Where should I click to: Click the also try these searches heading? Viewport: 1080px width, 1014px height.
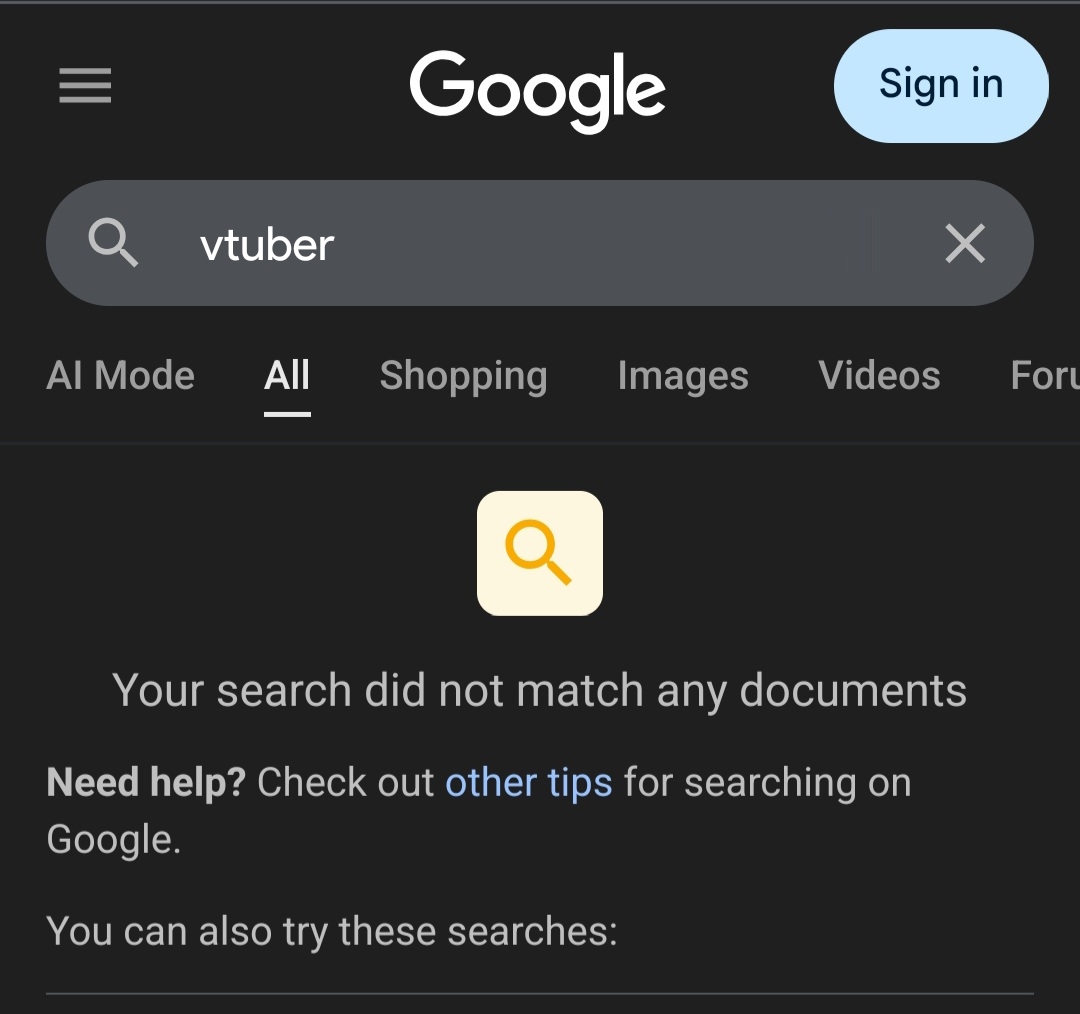pos(331,932)
